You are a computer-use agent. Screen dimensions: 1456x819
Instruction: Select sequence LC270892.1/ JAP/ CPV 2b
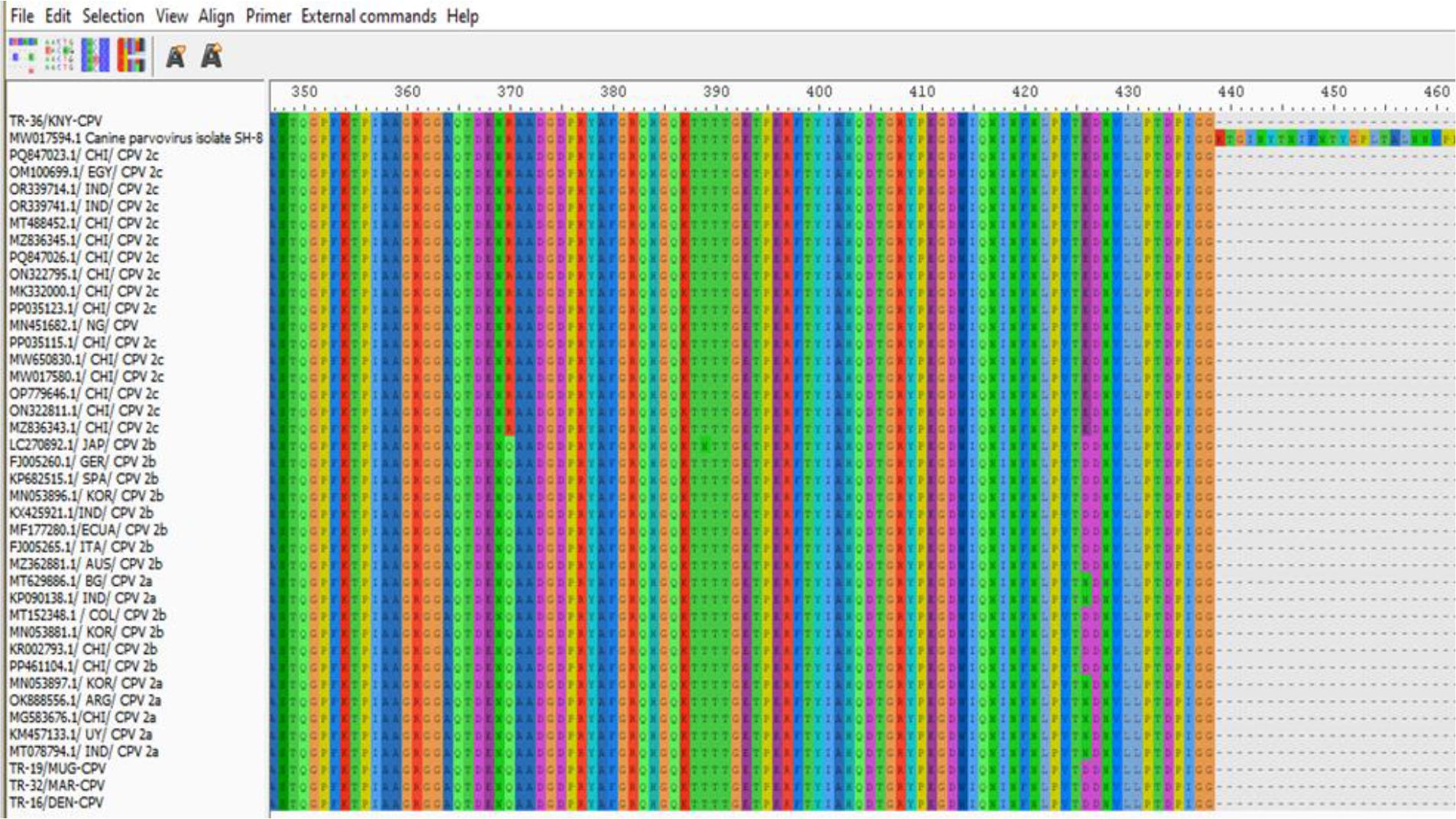83,445
